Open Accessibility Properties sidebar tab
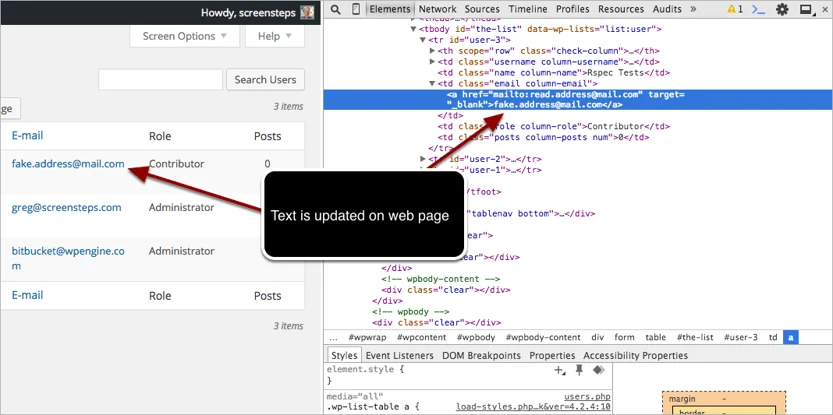This screenshot has width=833, height=415. tap(635, 355)
